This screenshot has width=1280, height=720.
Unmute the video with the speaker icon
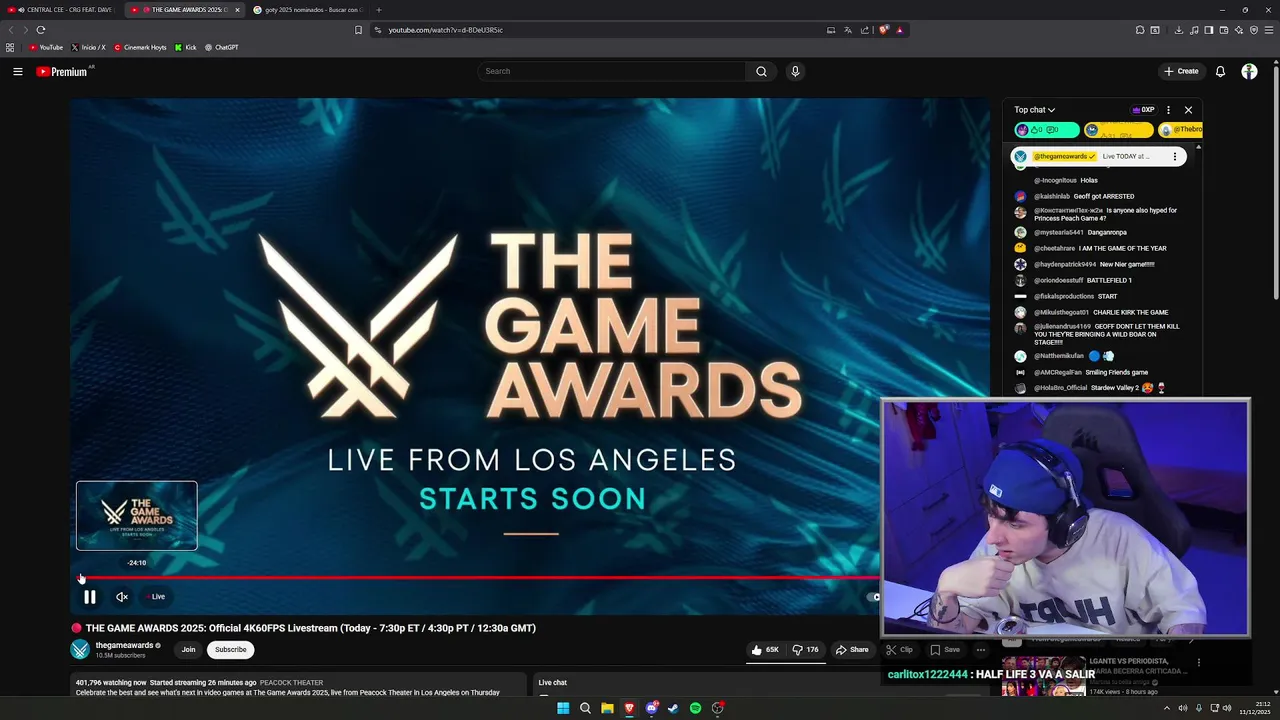(122, 597)
